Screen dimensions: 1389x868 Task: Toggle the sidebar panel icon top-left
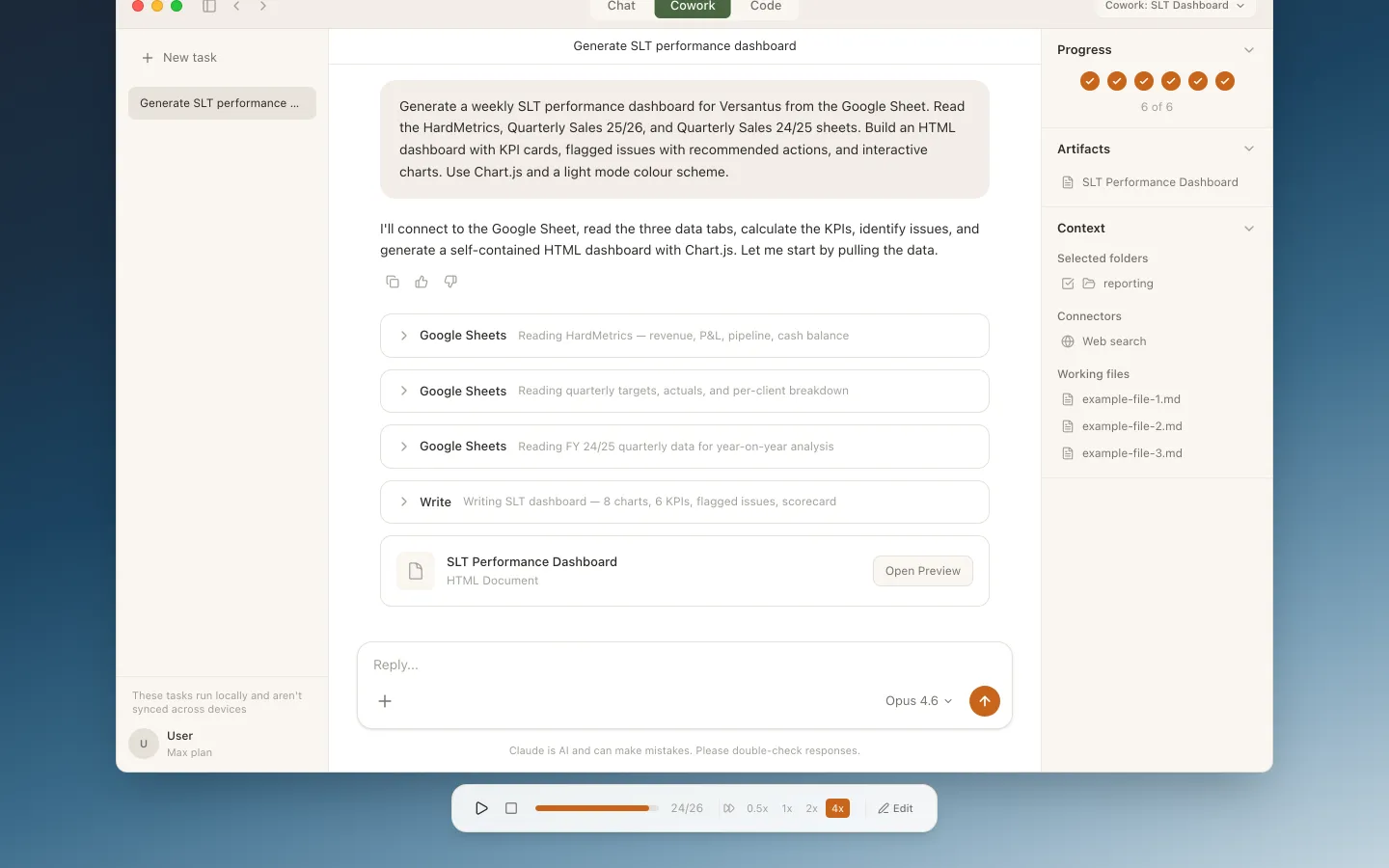click(209, 7)
